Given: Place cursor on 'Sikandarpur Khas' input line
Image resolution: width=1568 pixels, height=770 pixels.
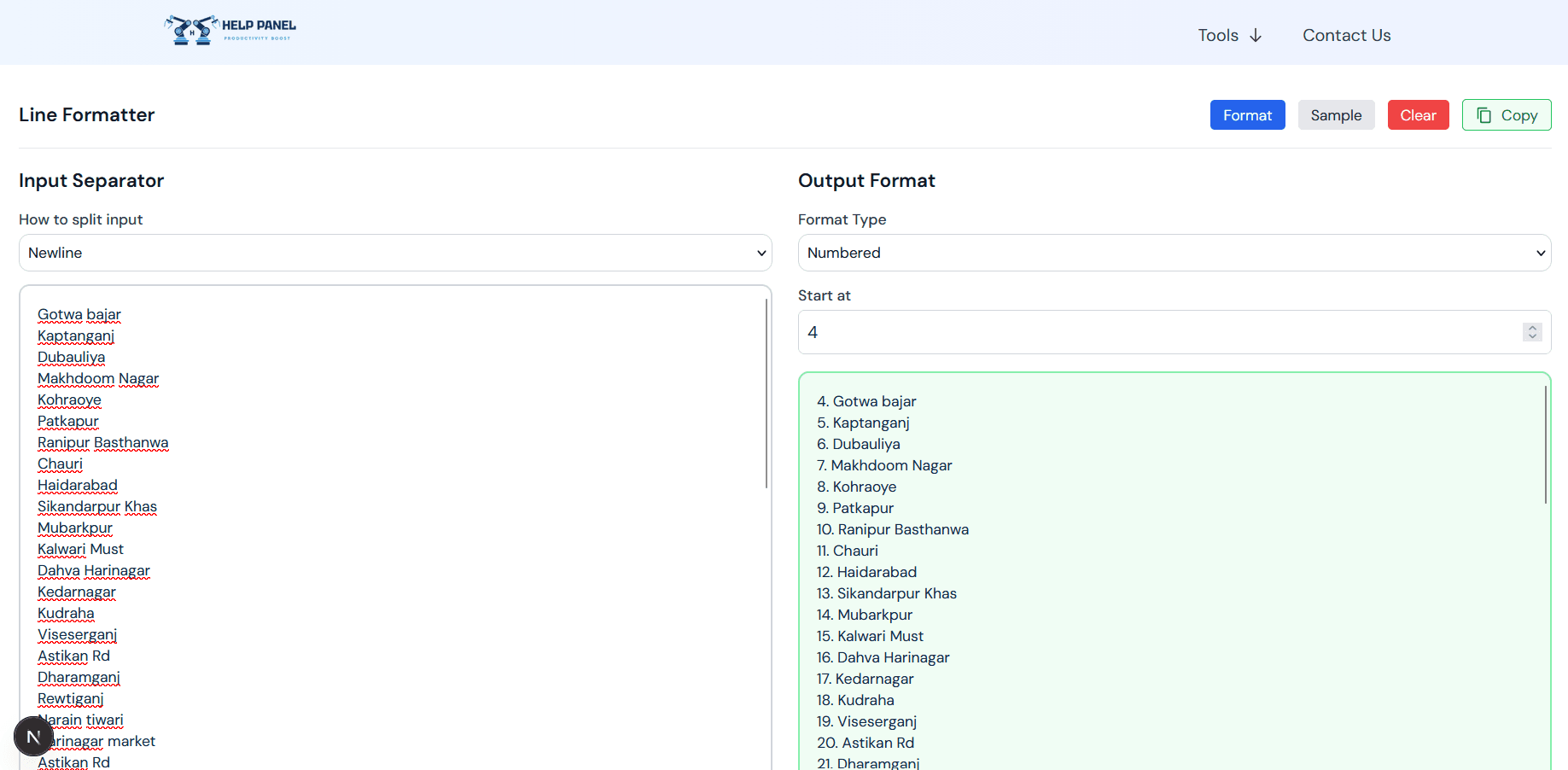Looking at the screenshot, I should 97,507.
